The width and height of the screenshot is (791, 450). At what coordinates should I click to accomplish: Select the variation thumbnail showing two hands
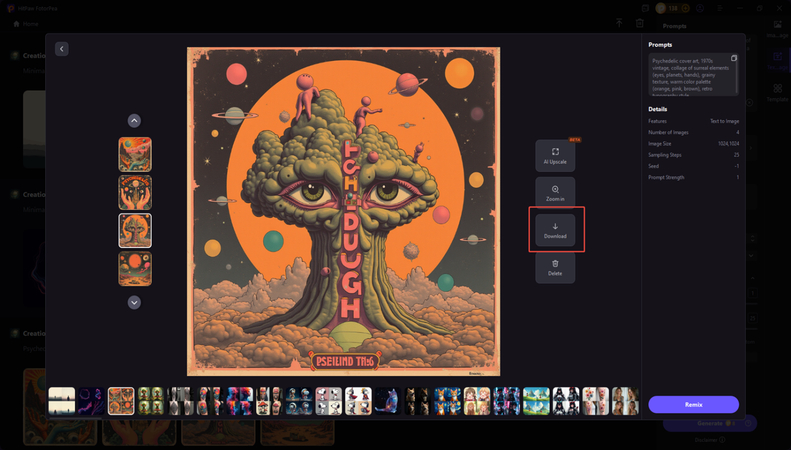pos(135,192)
